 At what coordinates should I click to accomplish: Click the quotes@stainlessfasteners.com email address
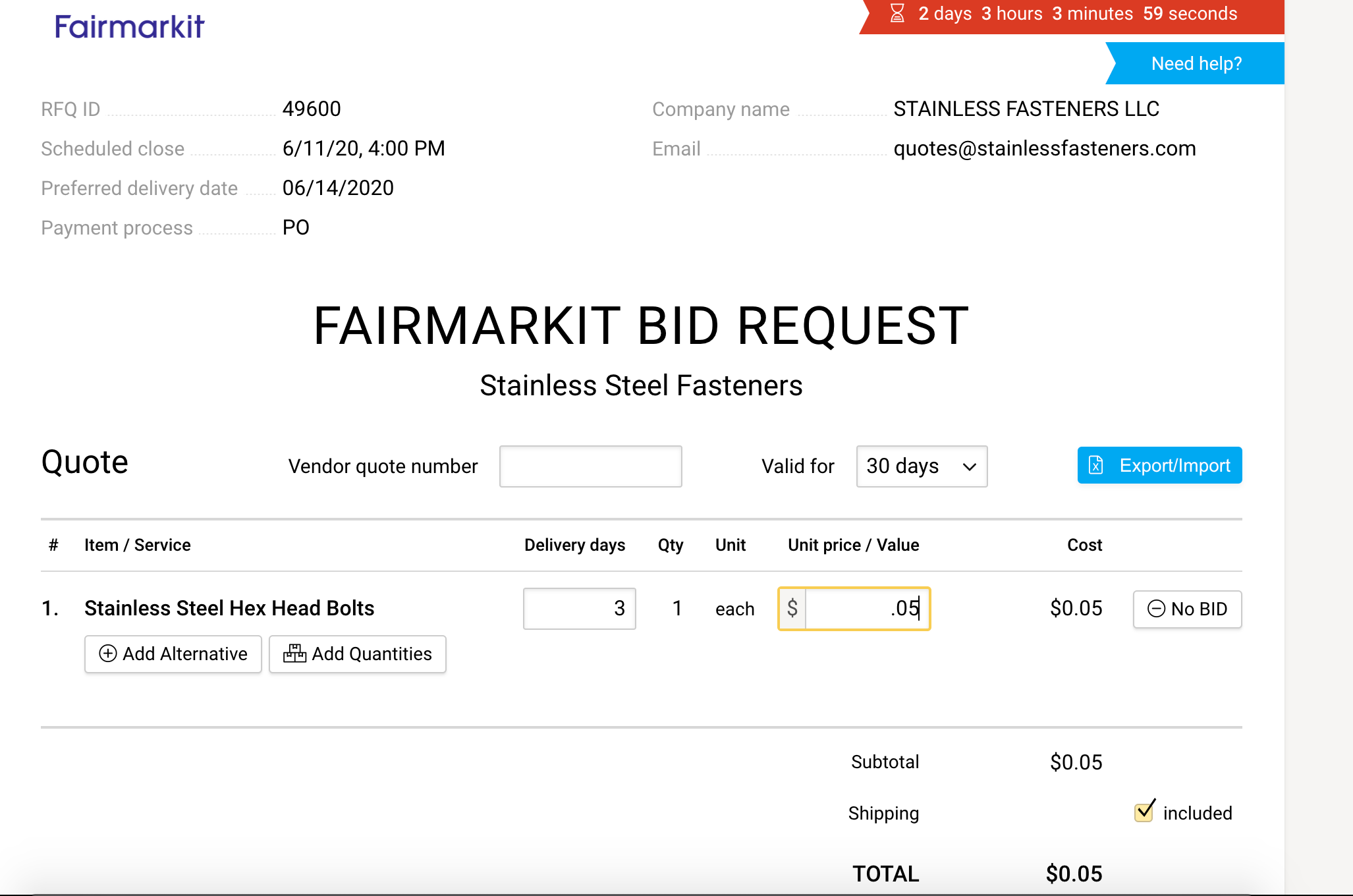click(x=1044, y=148)
